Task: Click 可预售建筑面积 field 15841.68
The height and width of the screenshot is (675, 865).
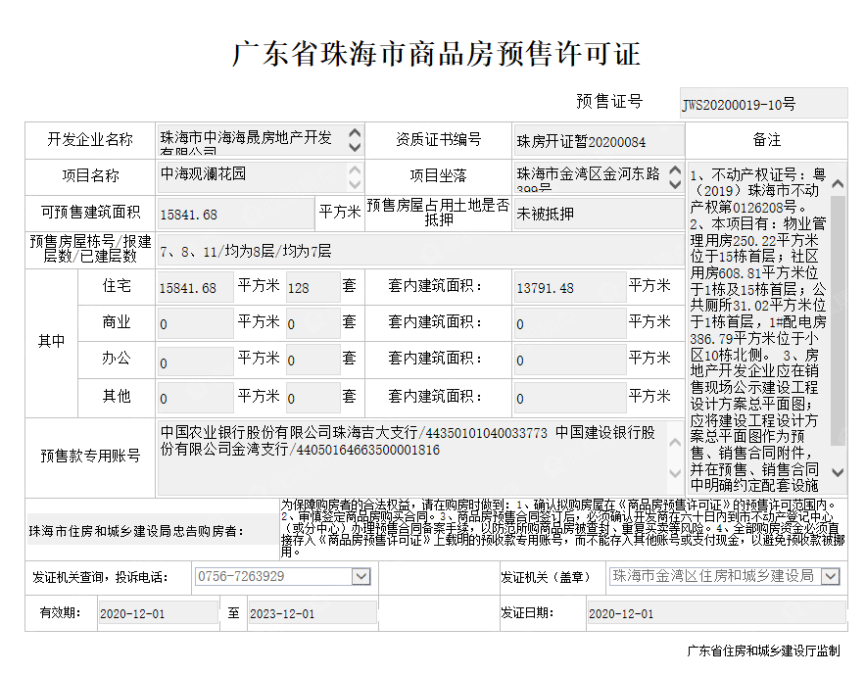Action: 236,214
